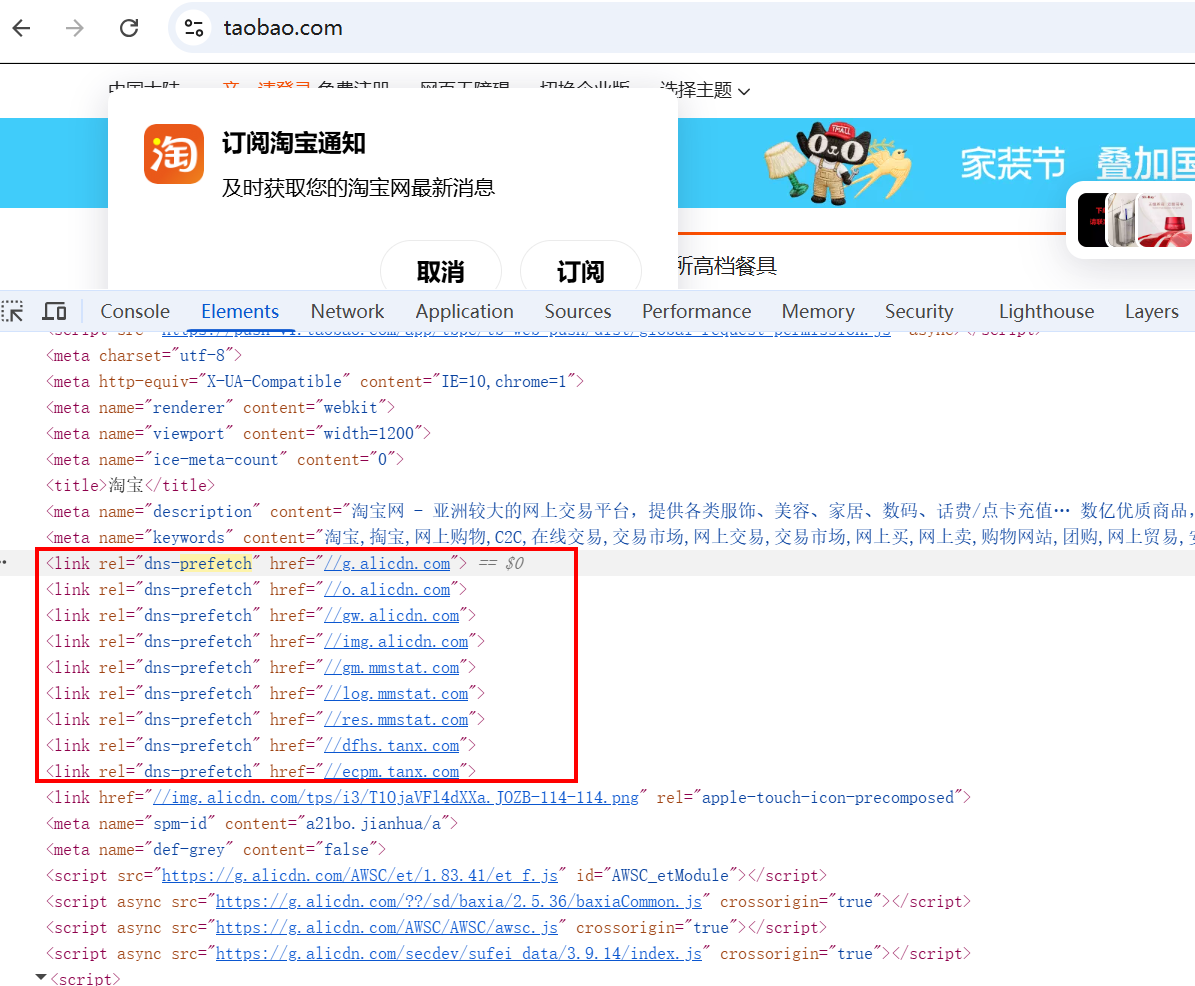Open the Performance tab
The image size is (1195, 986).
(x=697, y=311)
